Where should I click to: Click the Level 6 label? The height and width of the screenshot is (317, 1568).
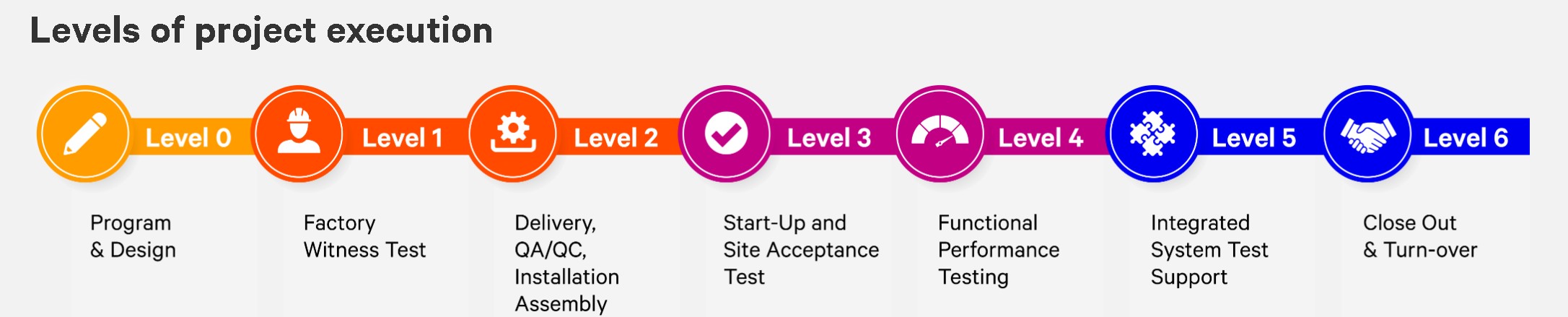[1466, 138]
